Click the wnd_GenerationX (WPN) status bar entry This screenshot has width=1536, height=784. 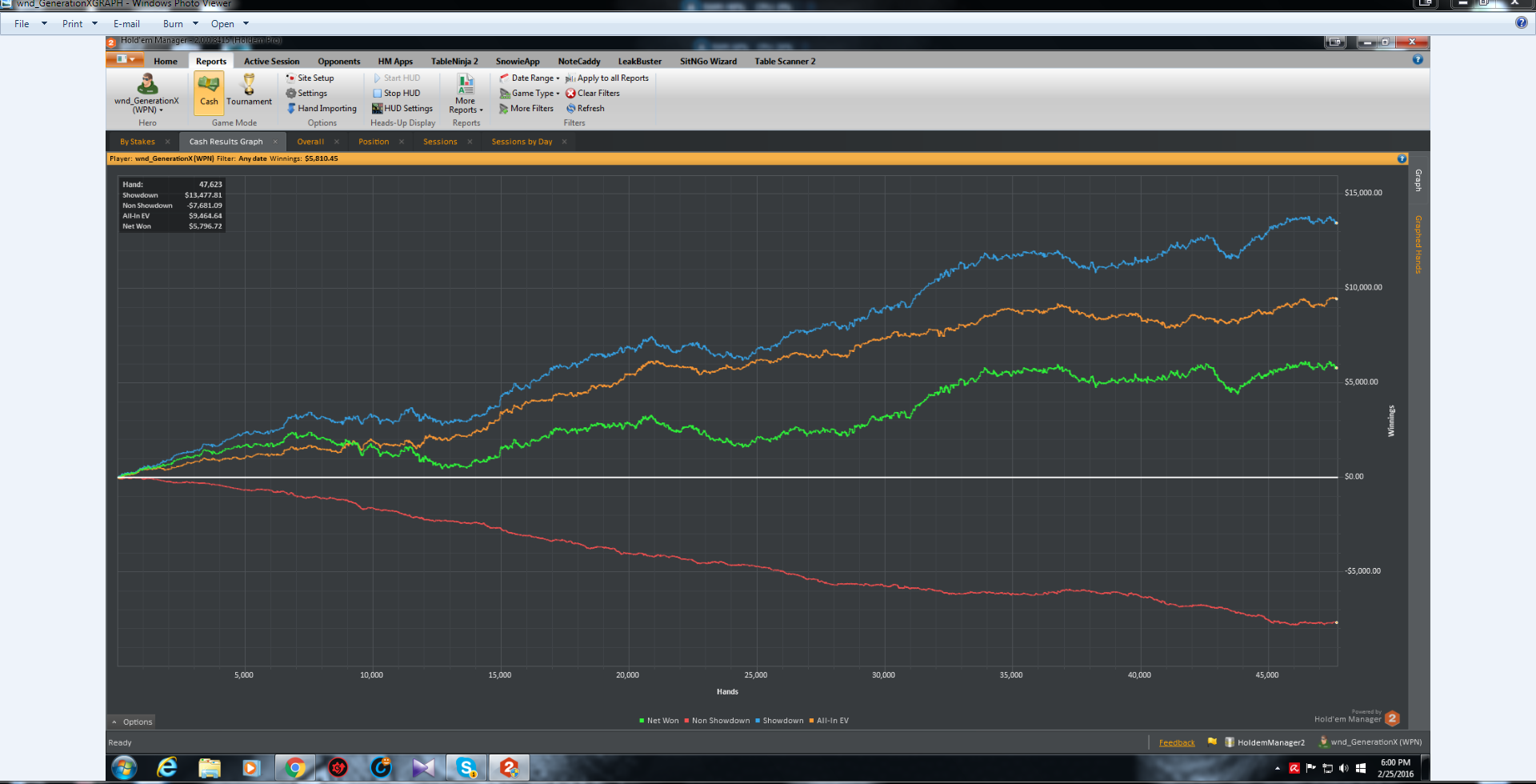pos(1370,742)
